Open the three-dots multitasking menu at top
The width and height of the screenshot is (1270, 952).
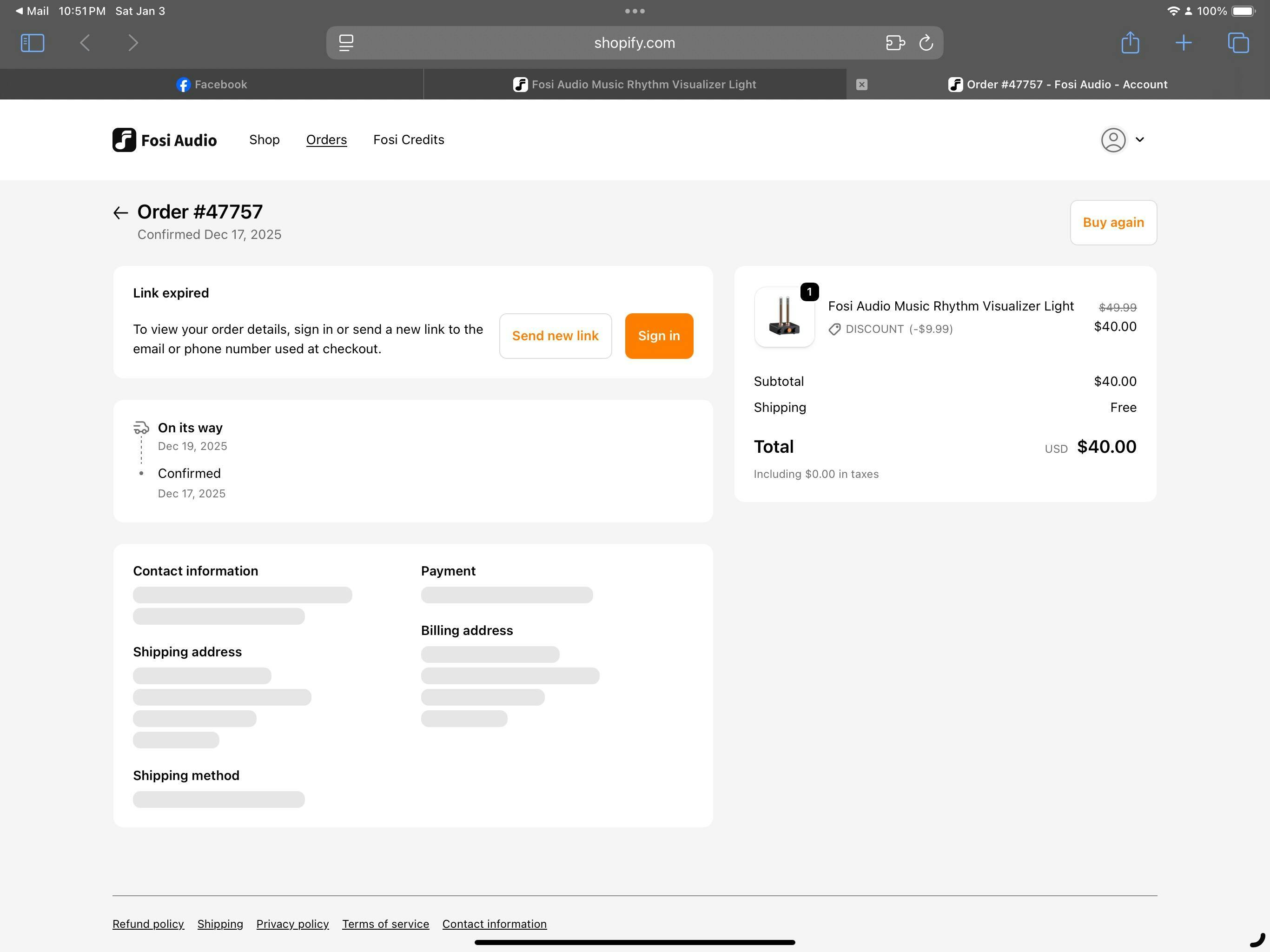[x=635, y=11]
